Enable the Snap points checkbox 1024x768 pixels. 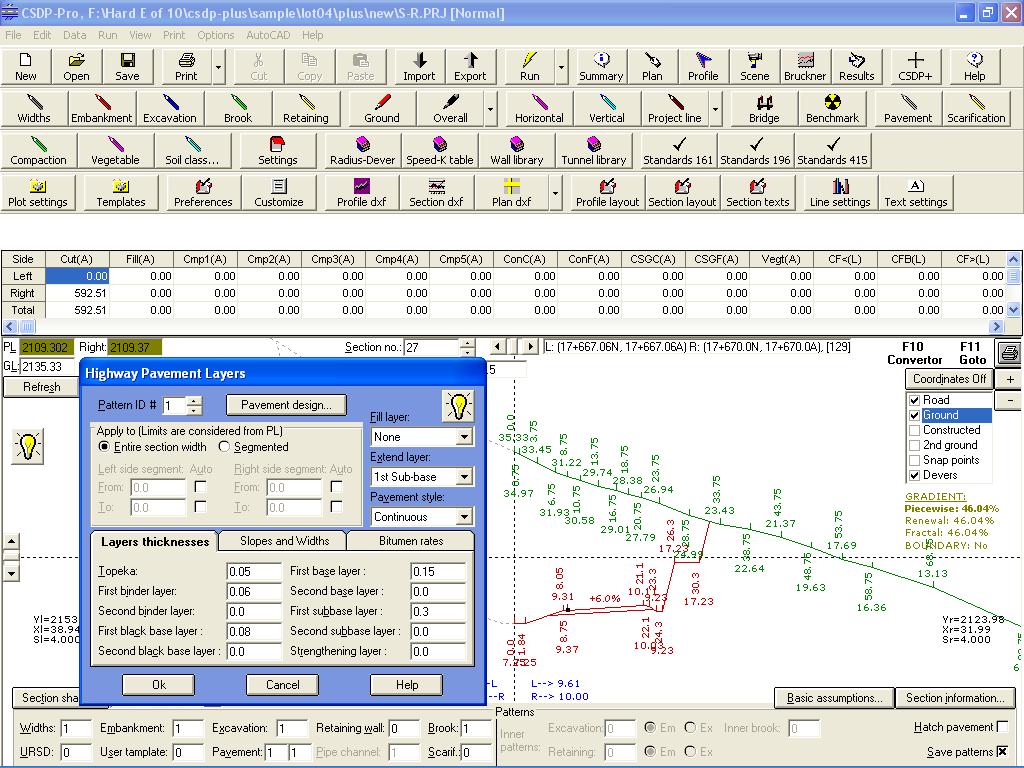tap(914, 460)
